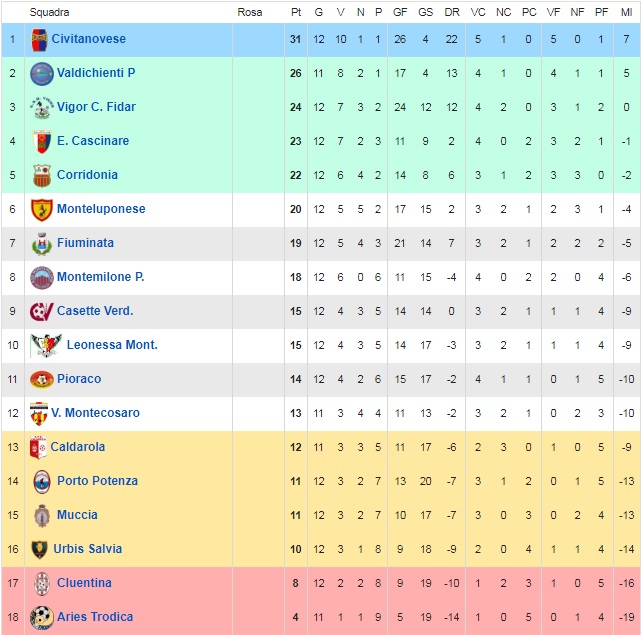Viewport: 641px width, 635px height.
Task: Click the Rosa column header
Action: click(x=249, y=12)
